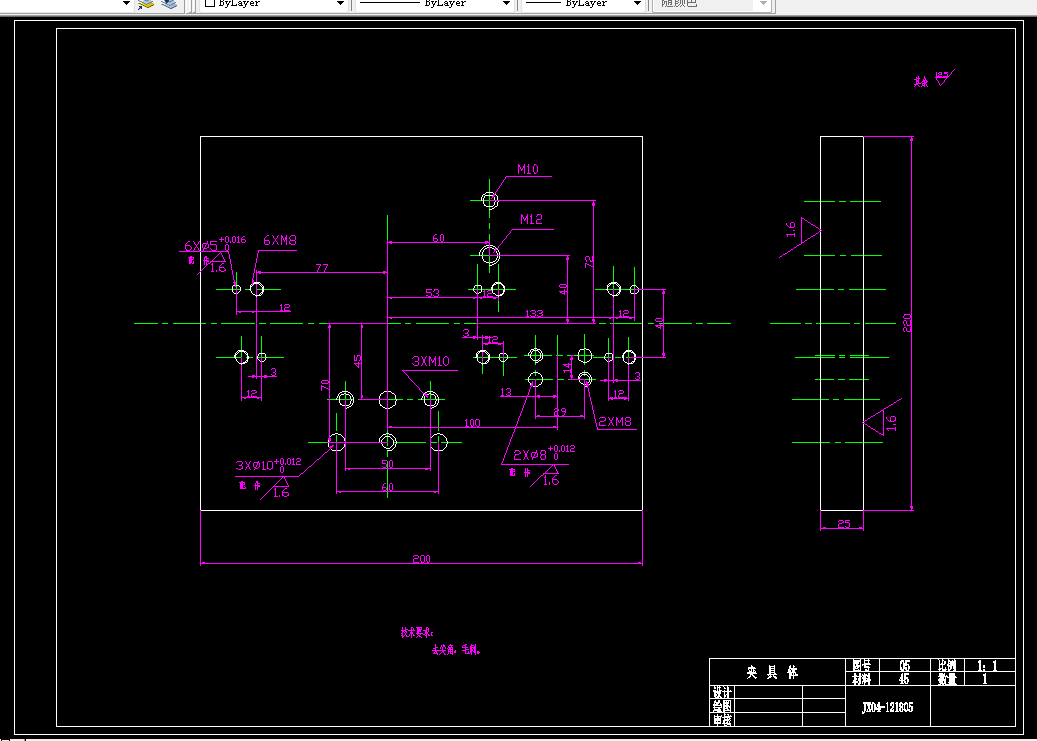1037x741 pixels.
Task: Select the 去尖角、毛刺 note text
Action: [456, 650]
